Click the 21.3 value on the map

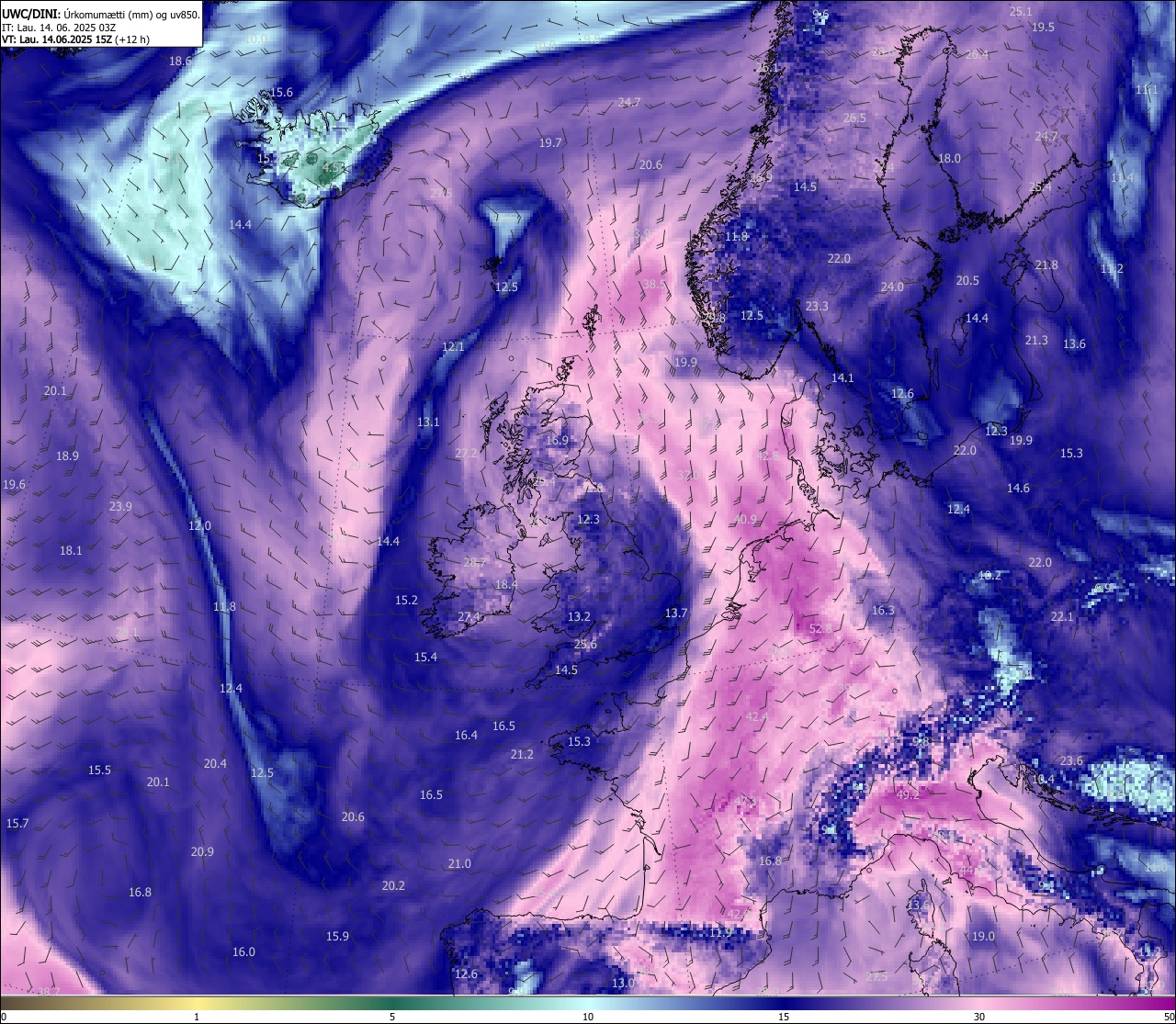pos(1036,341)
